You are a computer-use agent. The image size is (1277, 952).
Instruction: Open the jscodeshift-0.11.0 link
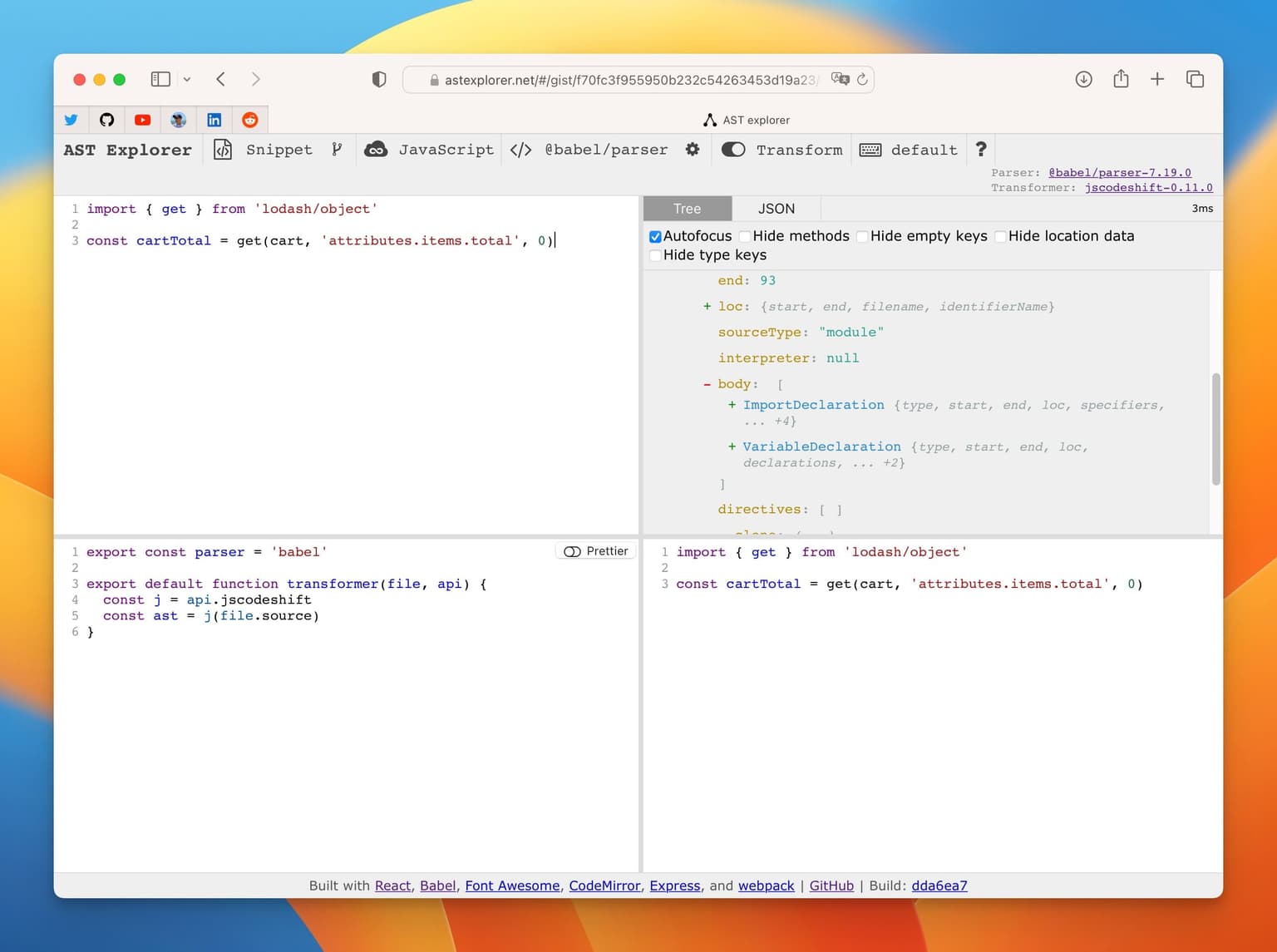[1149, 188]
